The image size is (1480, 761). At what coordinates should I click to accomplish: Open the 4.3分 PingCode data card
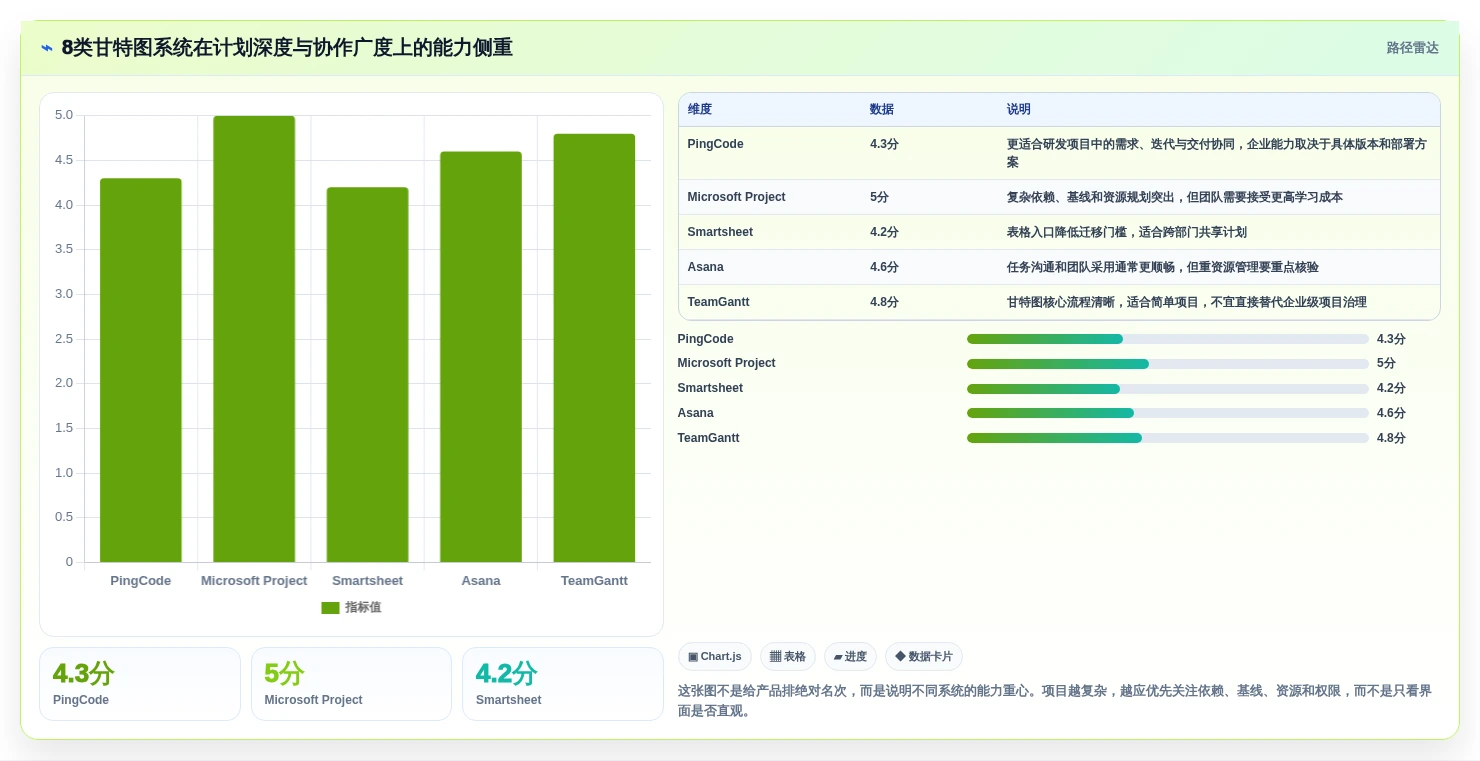140,684
